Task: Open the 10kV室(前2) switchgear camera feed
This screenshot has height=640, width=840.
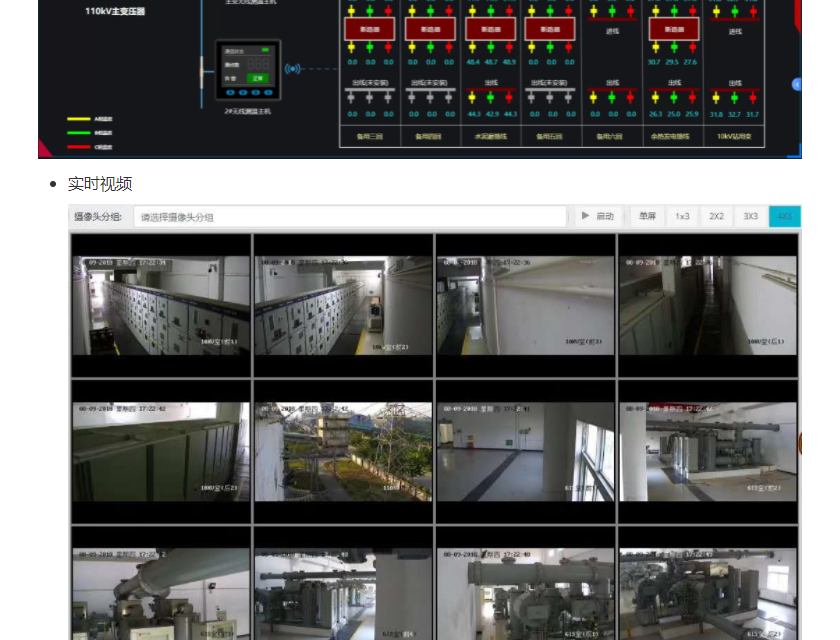Action: click(x=343, y=305)
